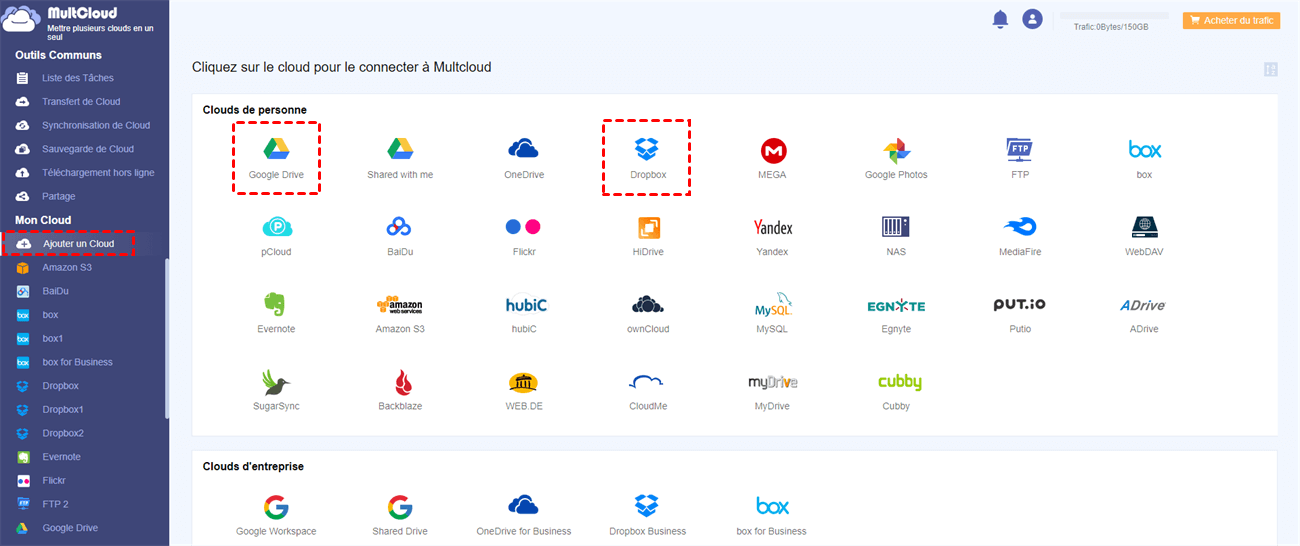Choose Cubby cloud

click(899, 382)
